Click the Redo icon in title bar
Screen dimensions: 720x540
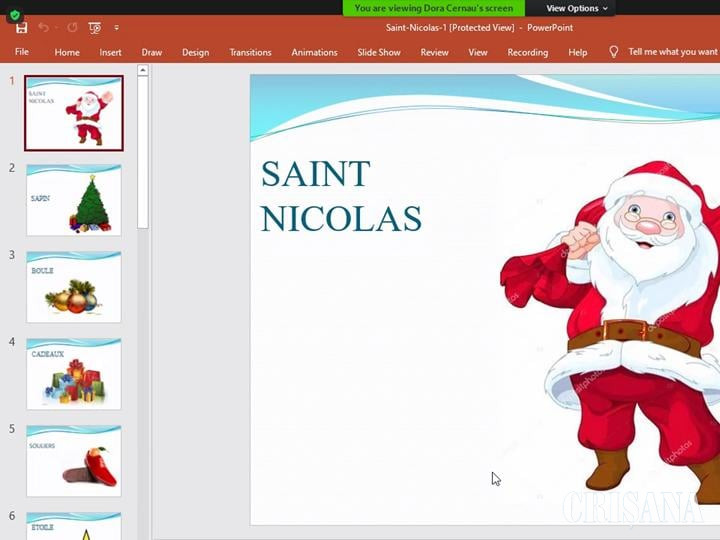pos(72,28)
